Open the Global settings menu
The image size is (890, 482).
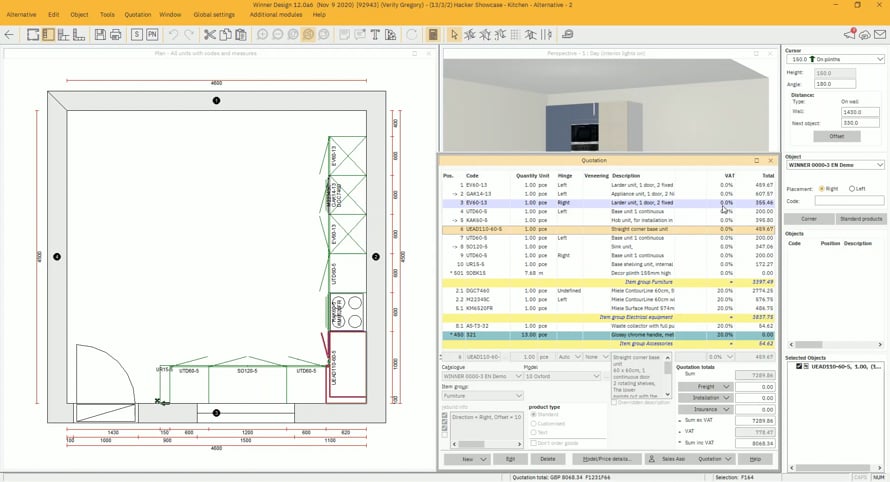pos(214,15)
